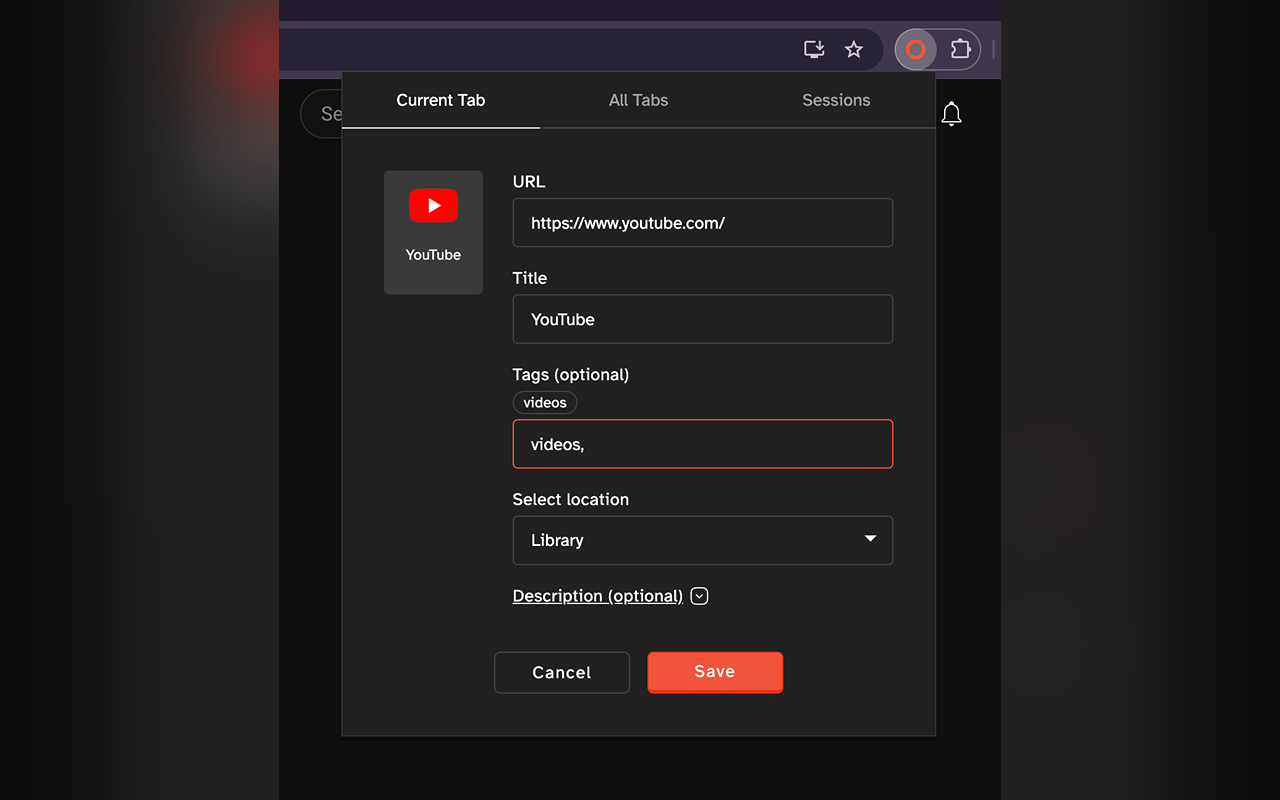Focus the Tags input field
The width and height of the screenshot is (1280, 800).
tap(702, 444)
